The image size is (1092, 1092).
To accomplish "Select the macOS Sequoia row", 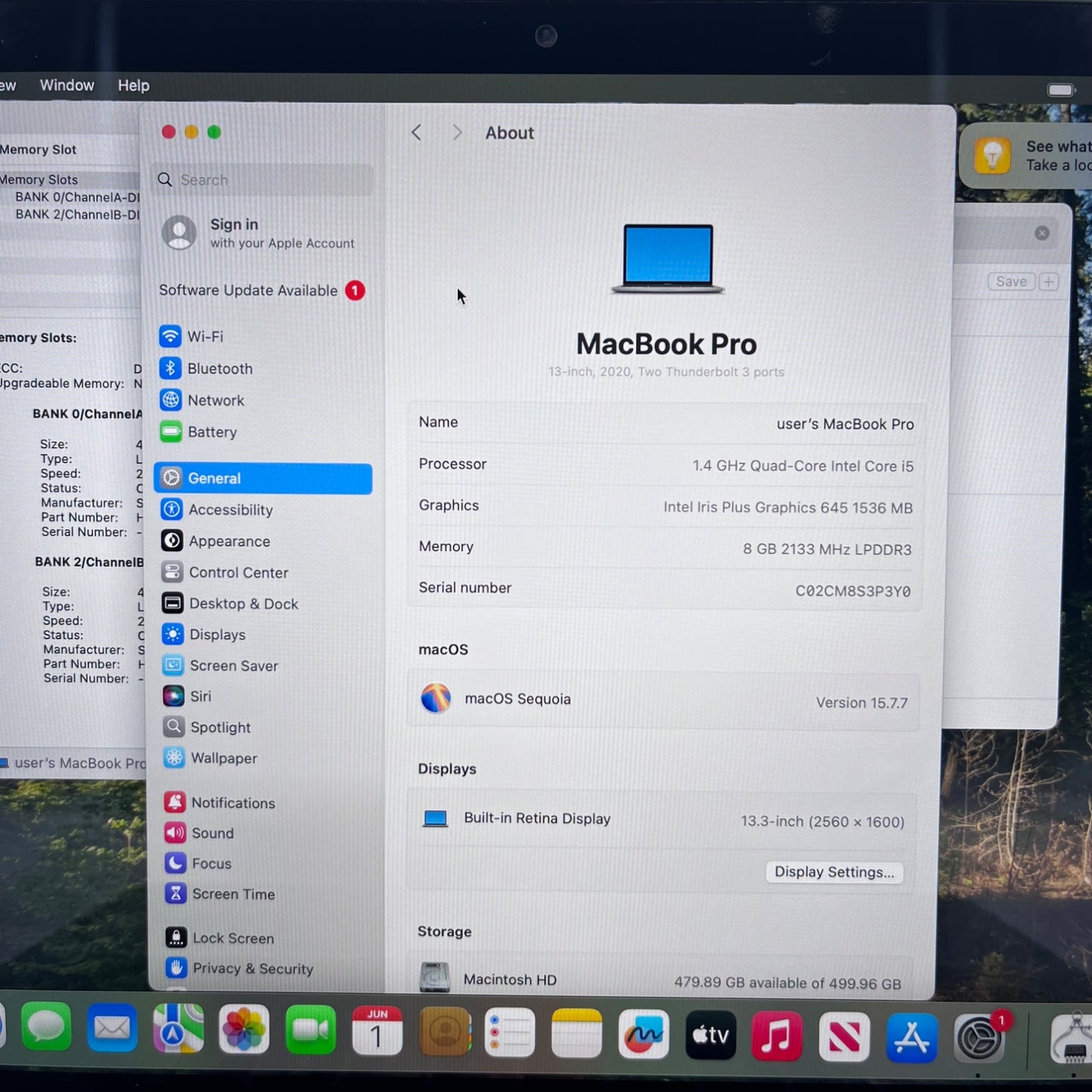I will click(x=664, y=701).
